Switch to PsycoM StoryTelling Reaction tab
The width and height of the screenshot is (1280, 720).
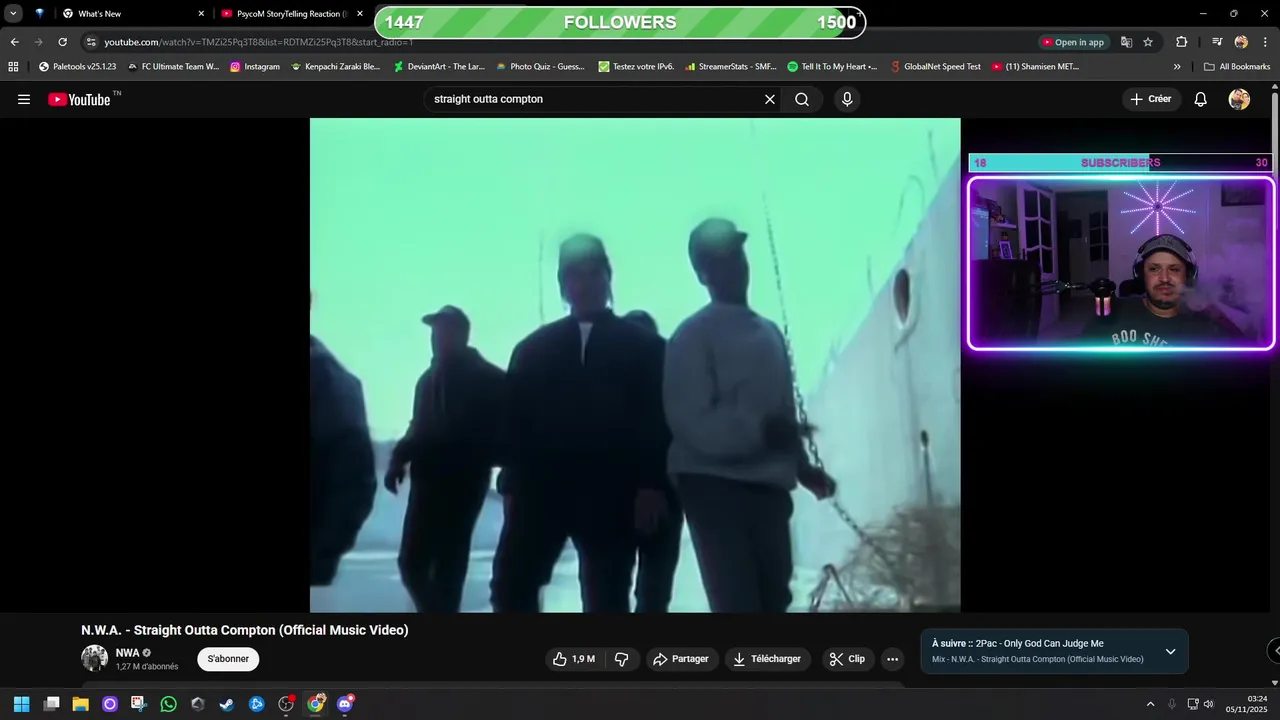click(x=290, y=14)
